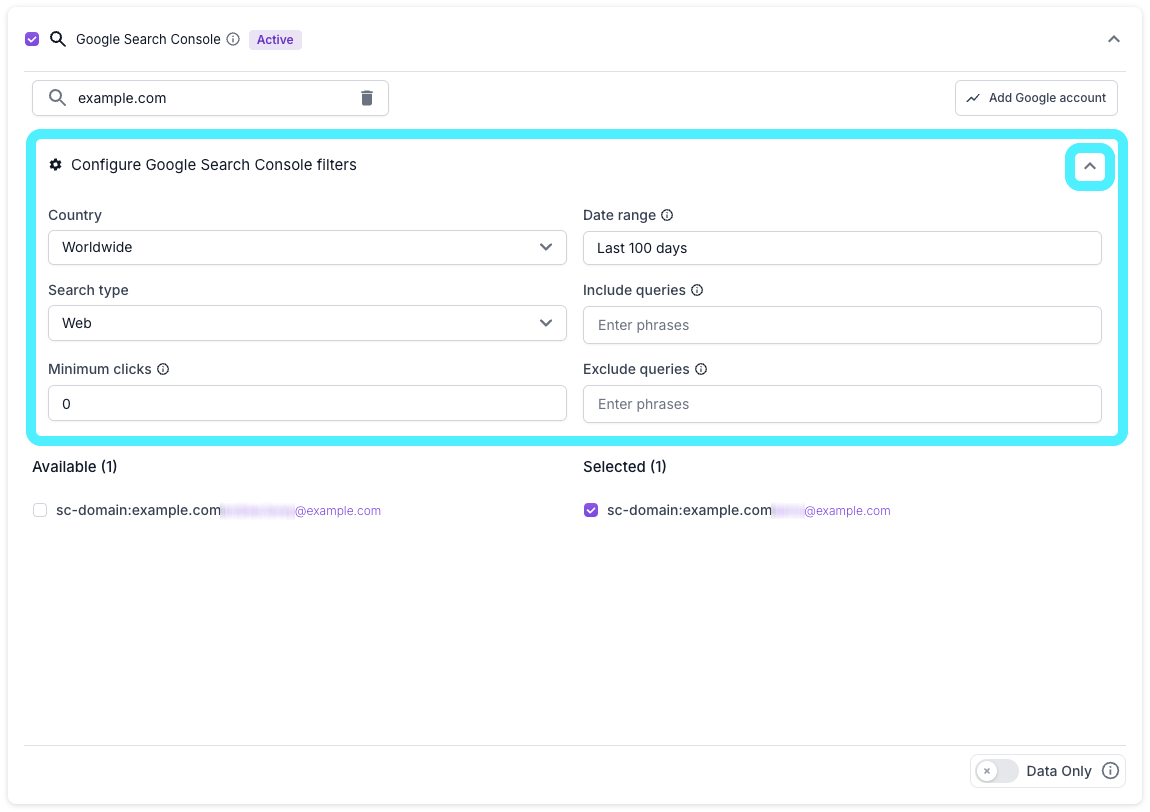
Task: Click the search icon in example.com field
Action: [x=57, y=98]
